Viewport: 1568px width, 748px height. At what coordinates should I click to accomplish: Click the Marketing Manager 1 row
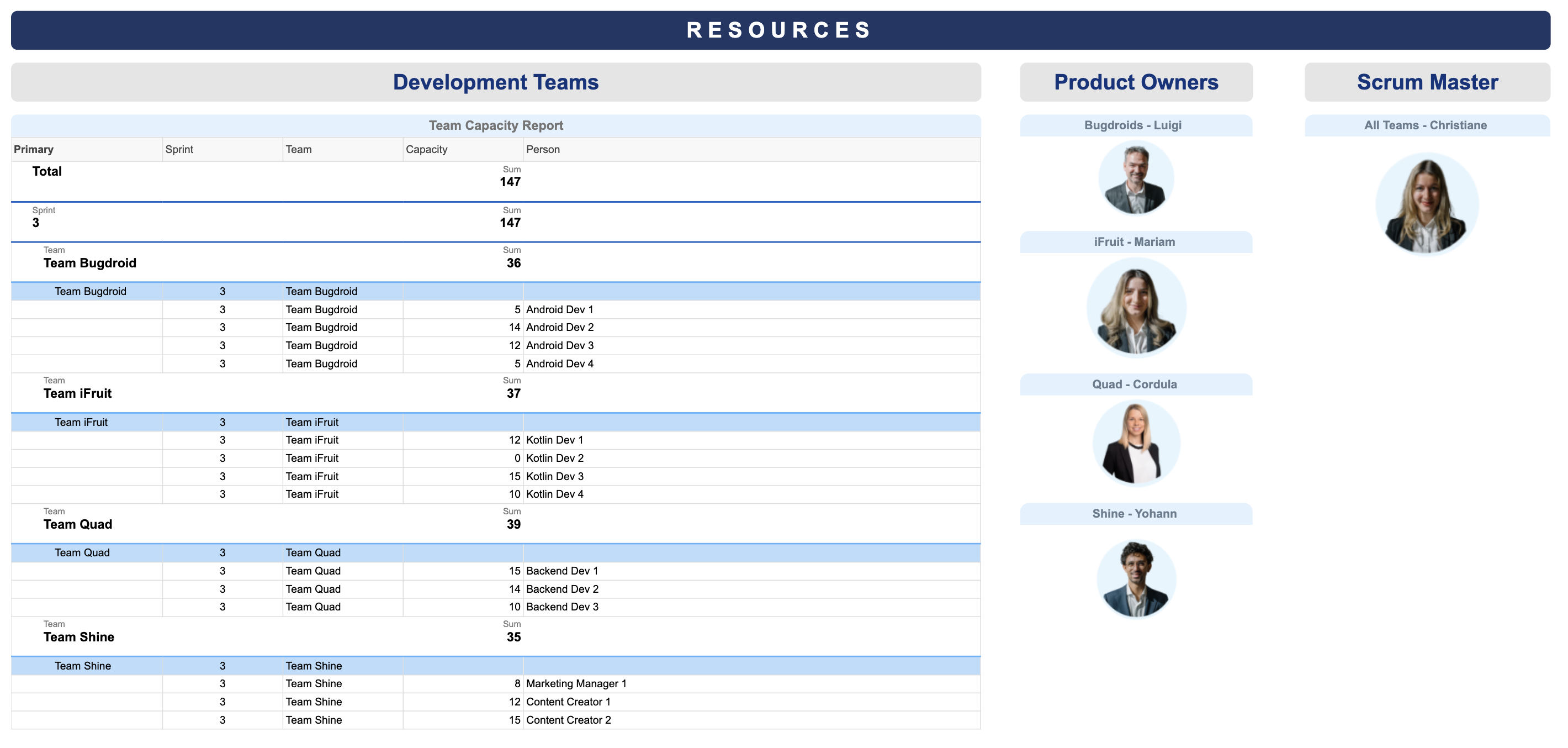576,684
